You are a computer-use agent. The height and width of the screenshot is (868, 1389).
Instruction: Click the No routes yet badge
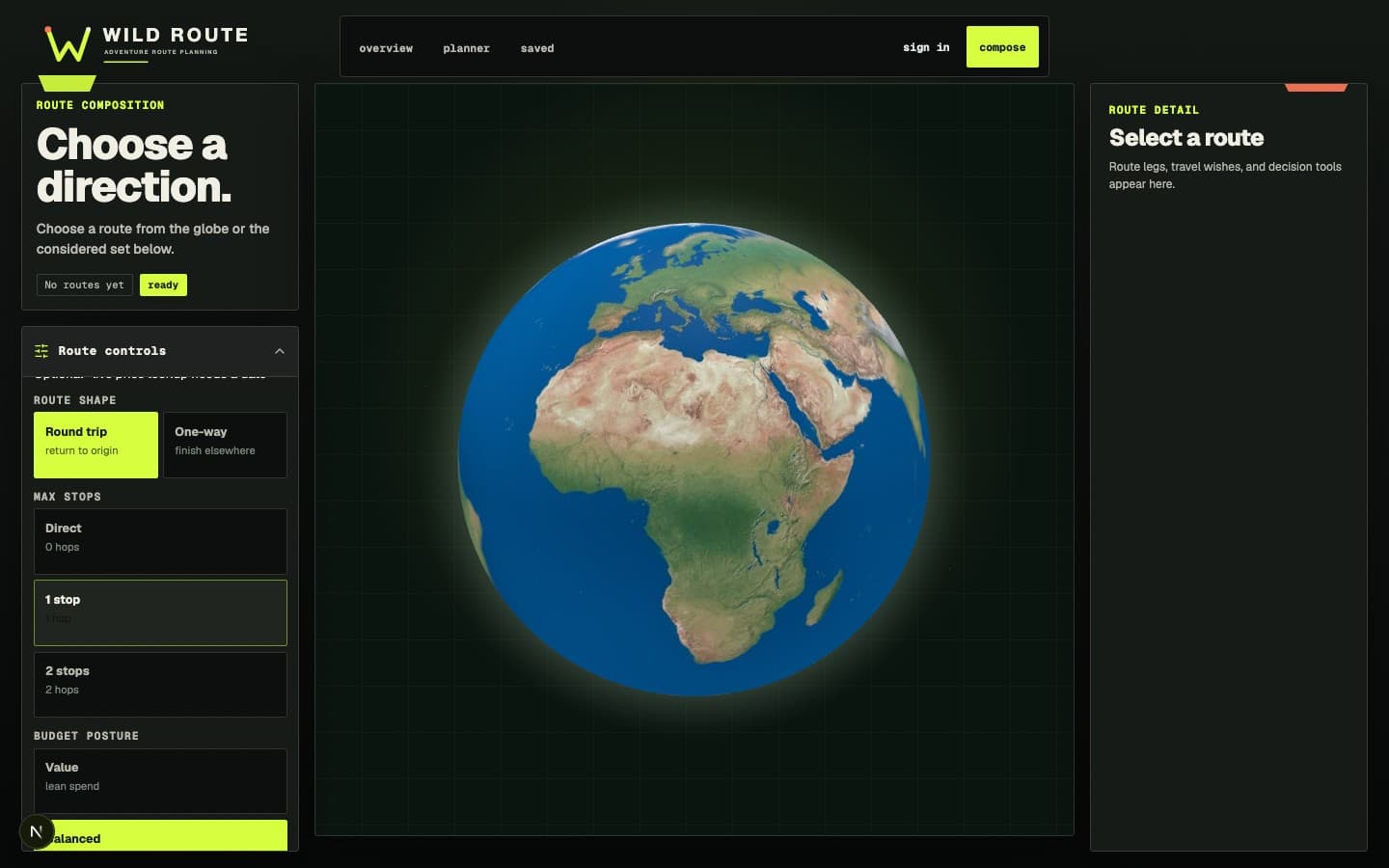point(85,285)
